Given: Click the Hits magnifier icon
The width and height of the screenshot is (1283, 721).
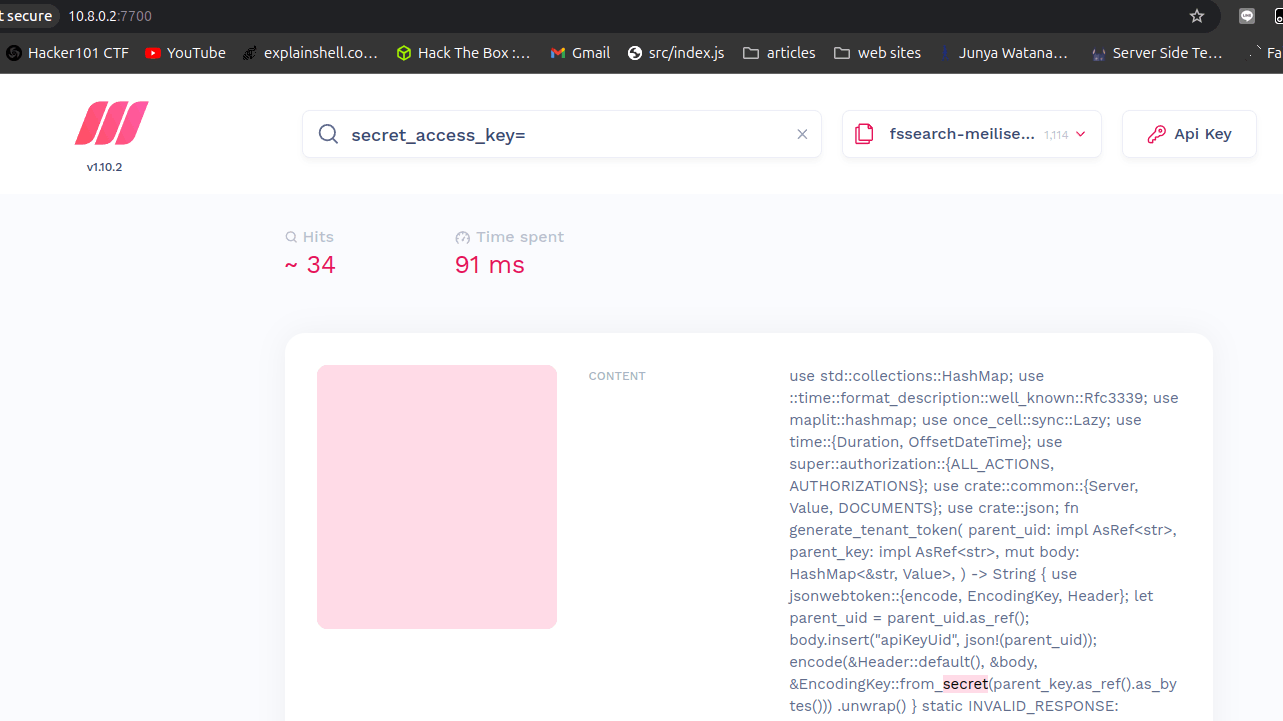Looking at the screenshot, I should 291,237.
